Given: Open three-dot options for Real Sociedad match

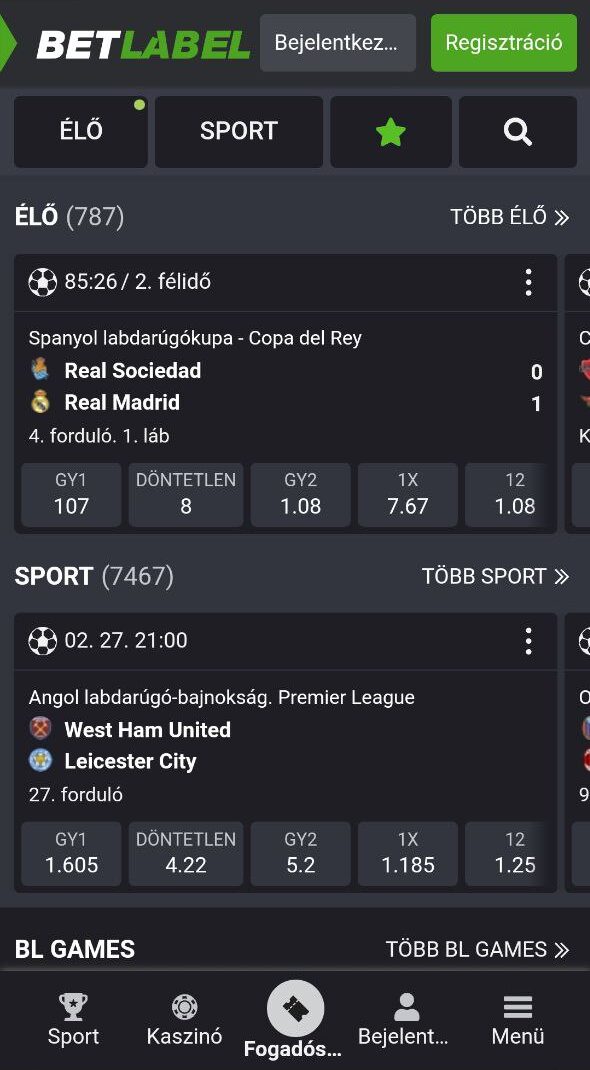Looking at the screenshot, I should [x=529, y=282].
